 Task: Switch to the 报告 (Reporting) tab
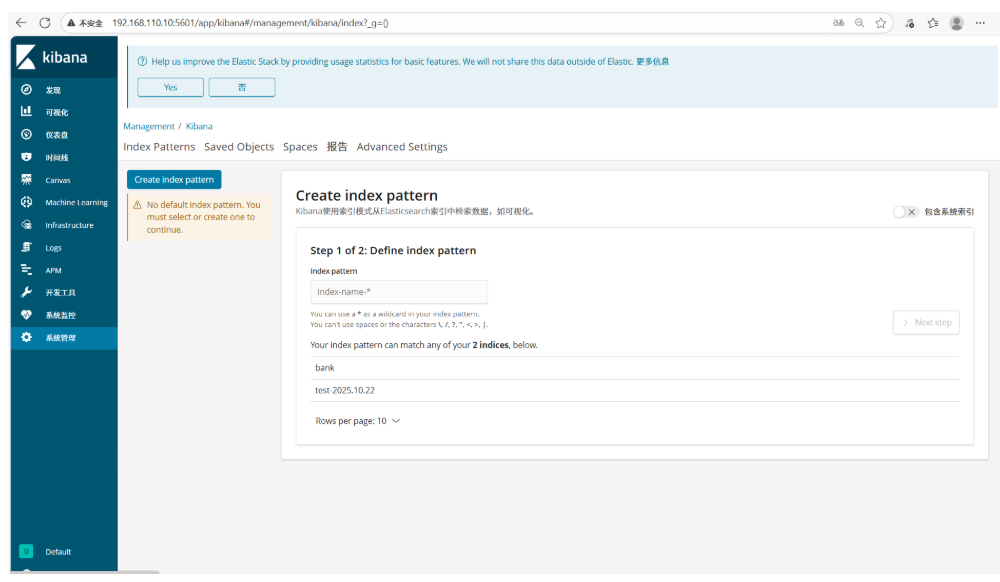pyautogui.click(x=337, y=147)
